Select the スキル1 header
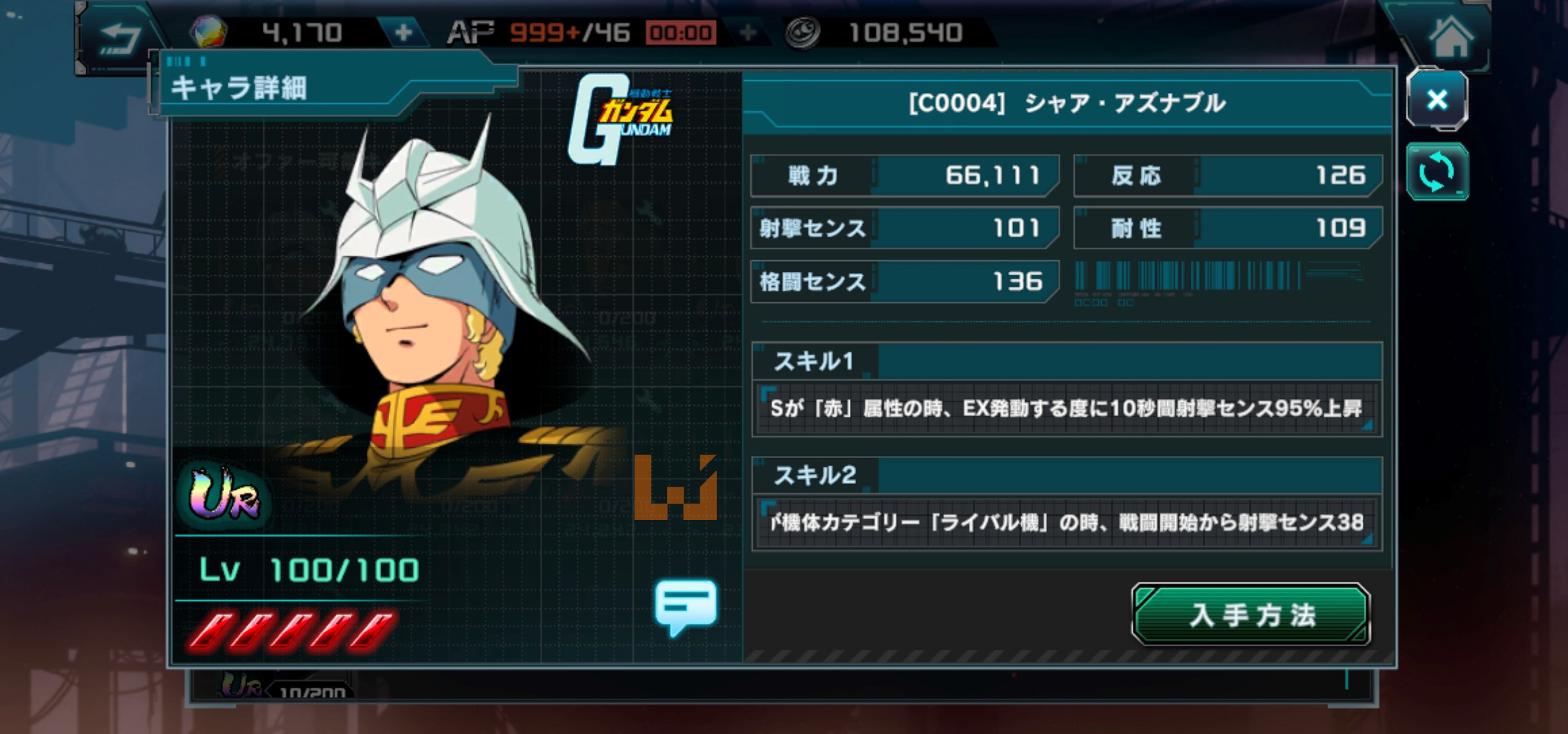The height and width of the screenshot is (734, 1568). coord(1067,361)
